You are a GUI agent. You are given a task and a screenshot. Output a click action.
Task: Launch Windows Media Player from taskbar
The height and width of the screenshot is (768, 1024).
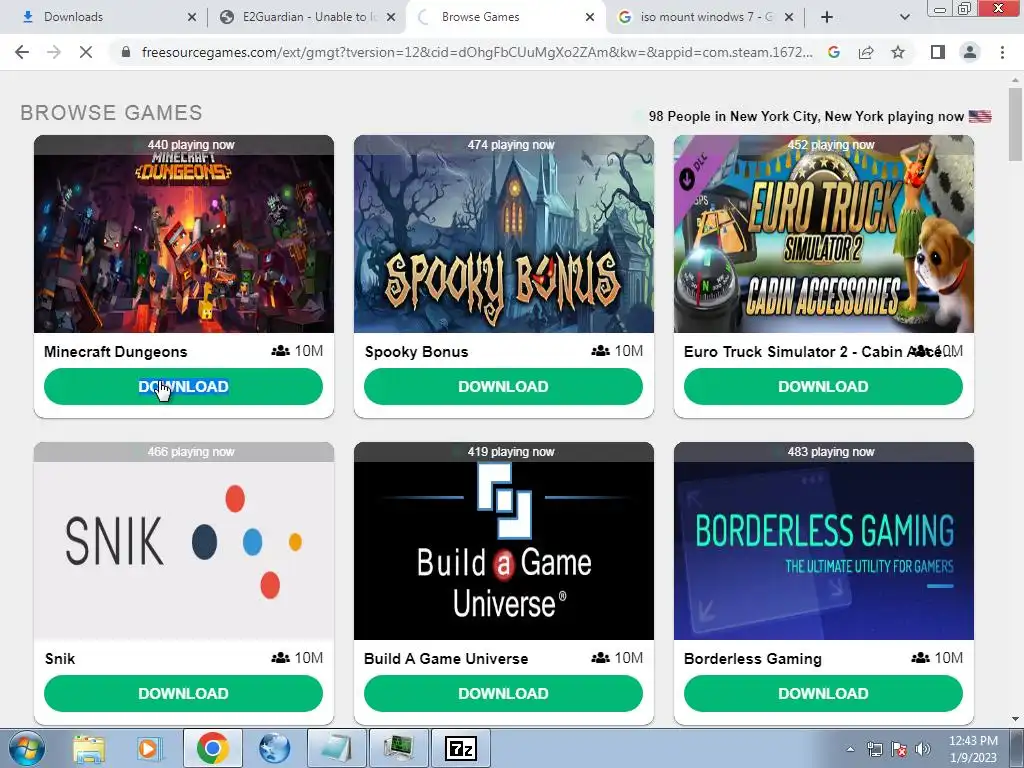[150, 748]
